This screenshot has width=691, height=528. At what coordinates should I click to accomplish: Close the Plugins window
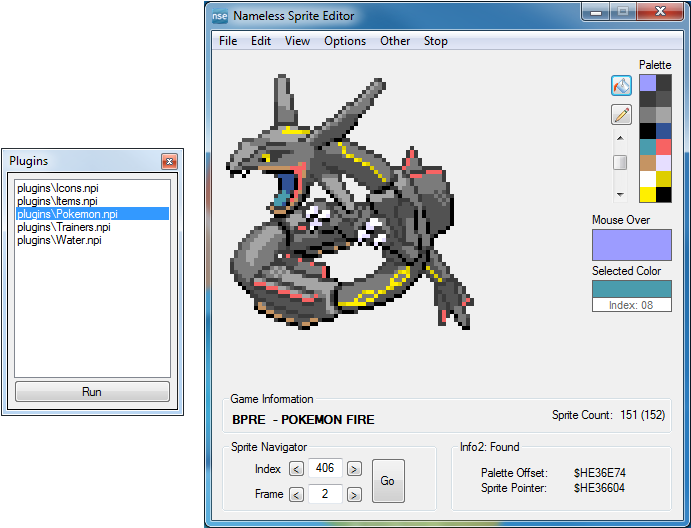(169, 162)
